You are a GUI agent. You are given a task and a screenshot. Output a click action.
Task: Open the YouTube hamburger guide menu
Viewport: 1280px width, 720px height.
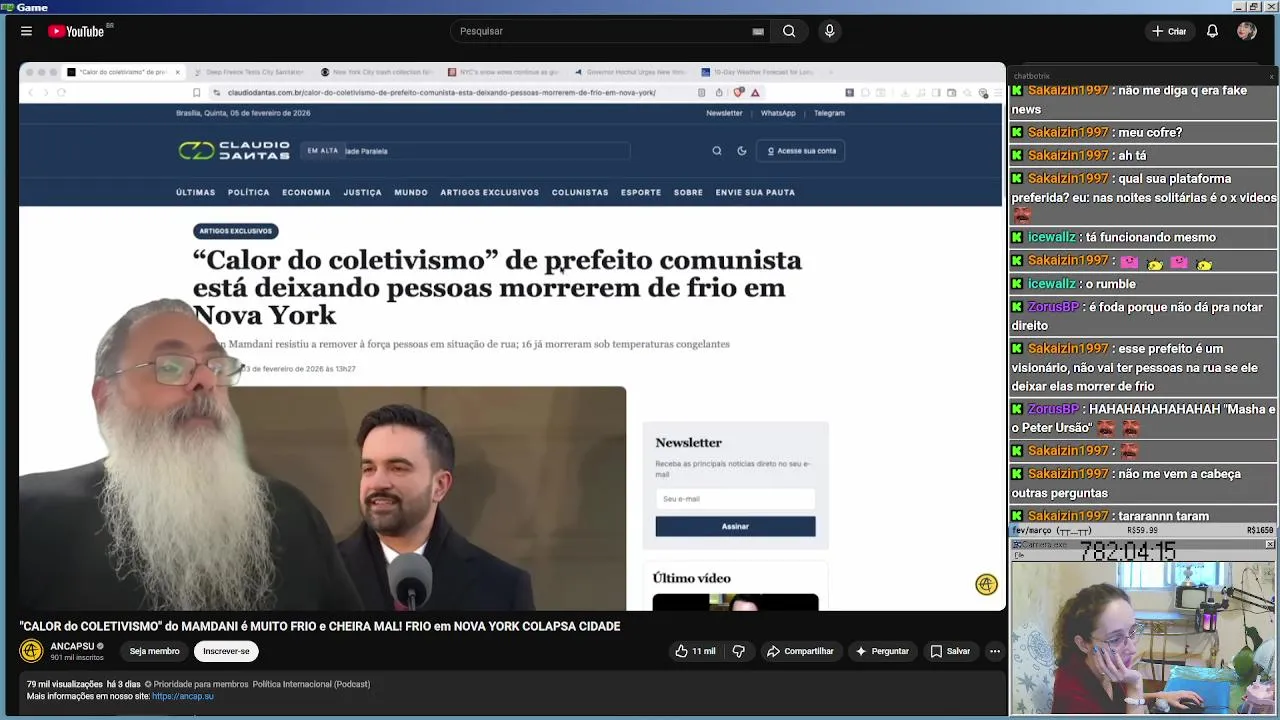(26, 31)
